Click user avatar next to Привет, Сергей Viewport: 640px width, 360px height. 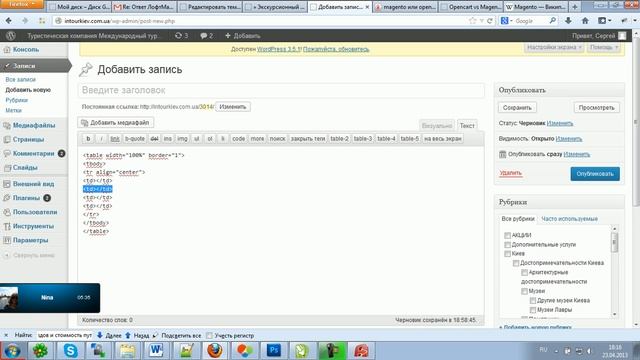tap(622, 36)
